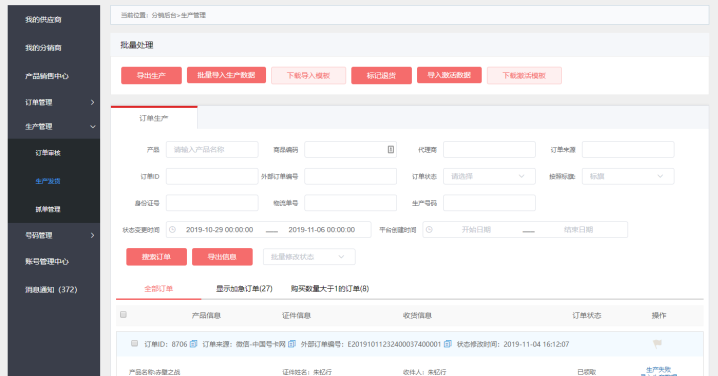Click the 搜索订单 button
This screenshot has width=718, height=376.
pyautogui.click(x=156, y=257)
